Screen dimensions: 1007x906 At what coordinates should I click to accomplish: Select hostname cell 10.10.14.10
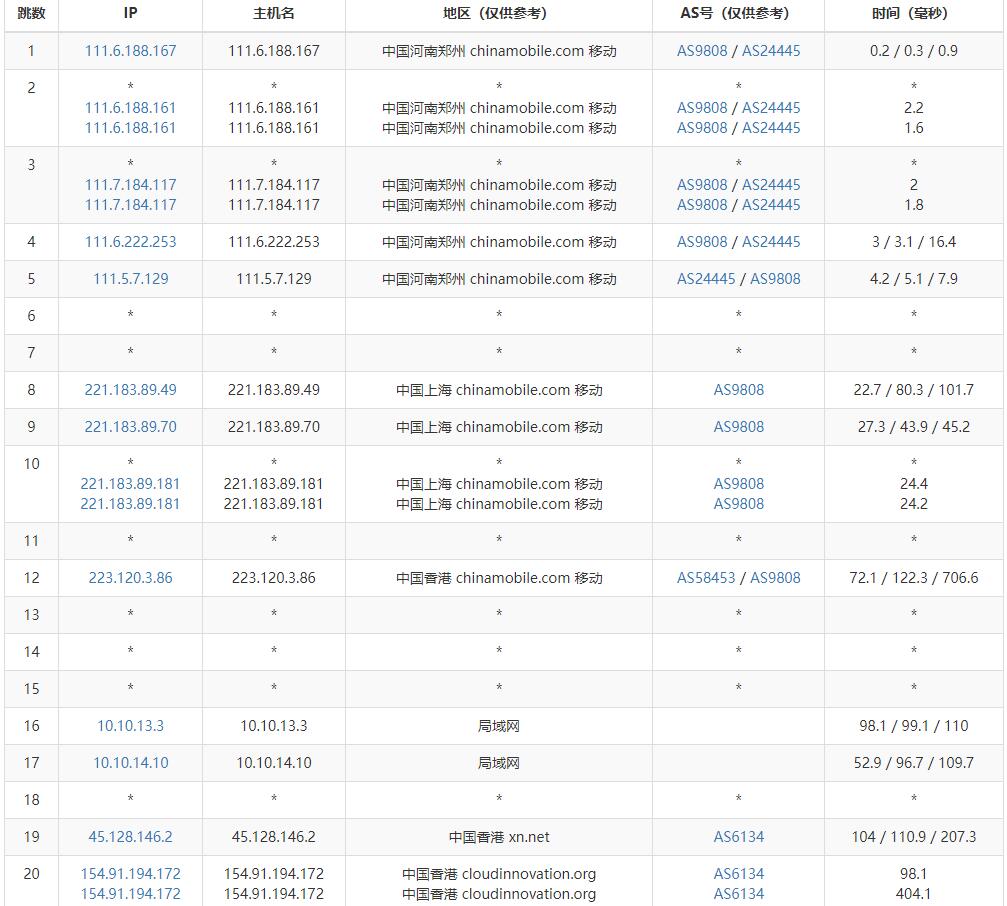click(x=274, y=763)
